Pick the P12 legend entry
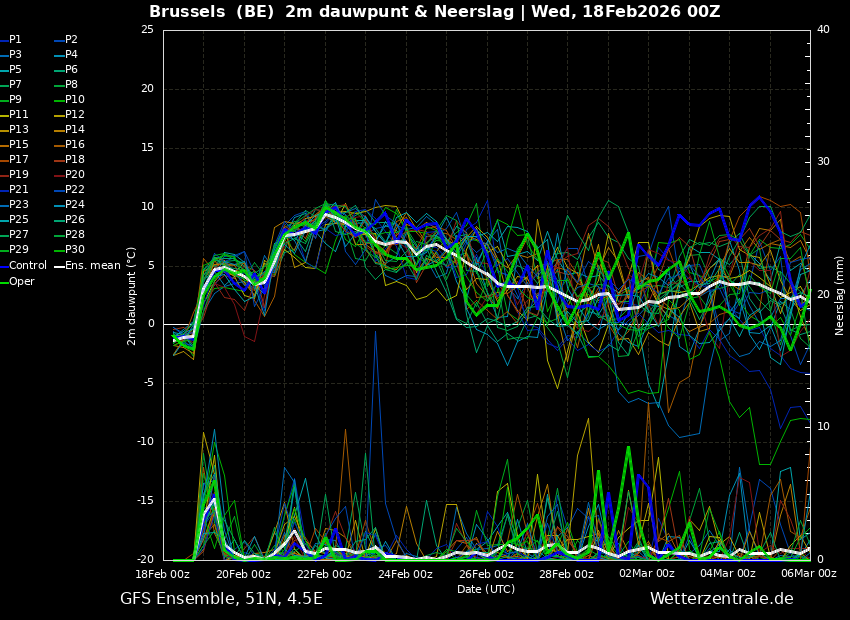The height and width of the screenshot is (620, 850). [70, 114]
